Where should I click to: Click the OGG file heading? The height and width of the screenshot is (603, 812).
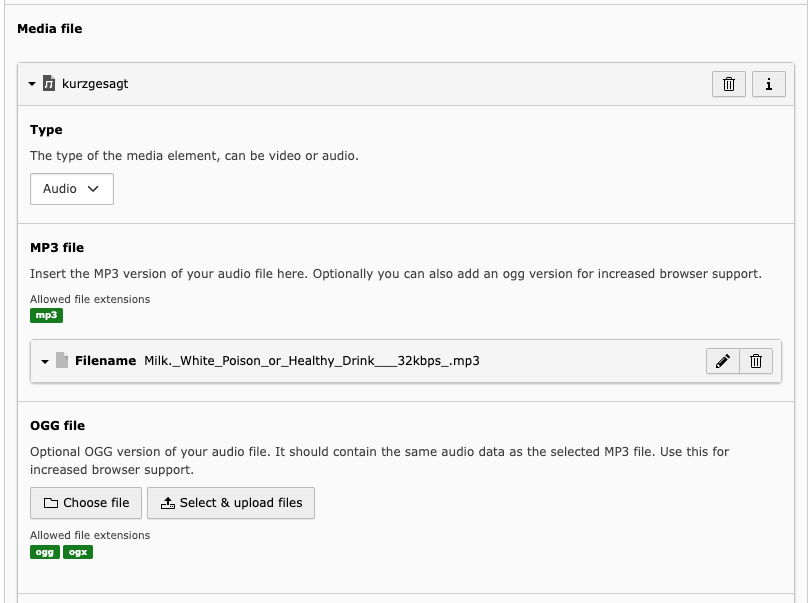click(x=57, y=425)
